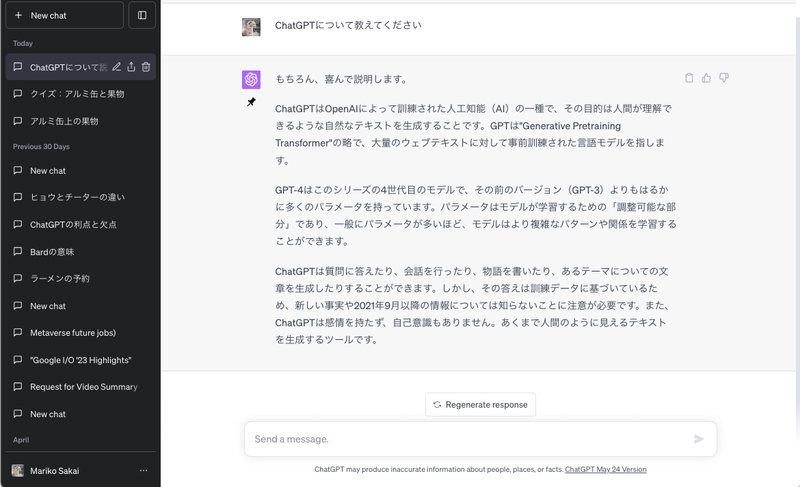Viewport: 800px width, 487px height.
Task: Open chat Bardの意味
Action: [81, 252]
